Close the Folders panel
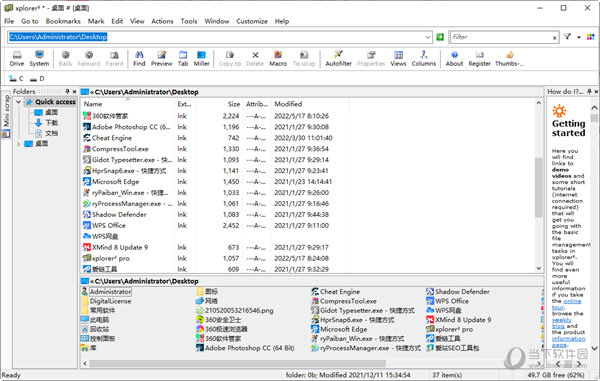The height and width of the screenshot is (381, 600). [x=74, y=91]
